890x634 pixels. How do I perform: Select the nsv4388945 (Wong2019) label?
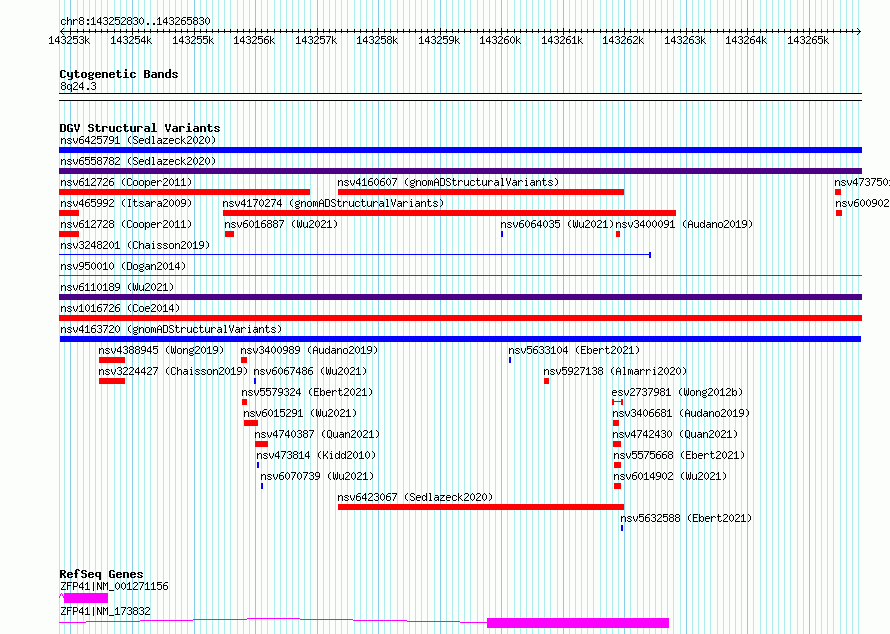coord(161,350)
